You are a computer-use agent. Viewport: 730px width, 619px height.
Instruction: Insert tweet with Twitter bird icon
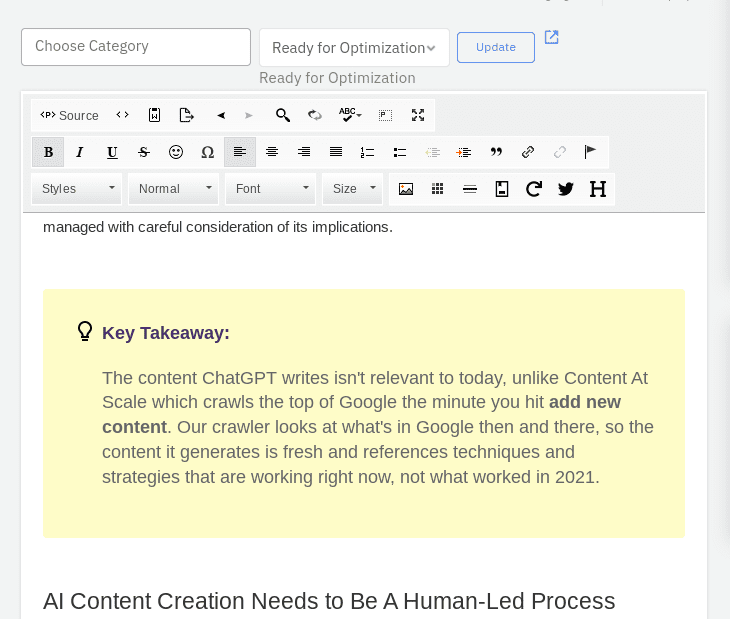566,189
